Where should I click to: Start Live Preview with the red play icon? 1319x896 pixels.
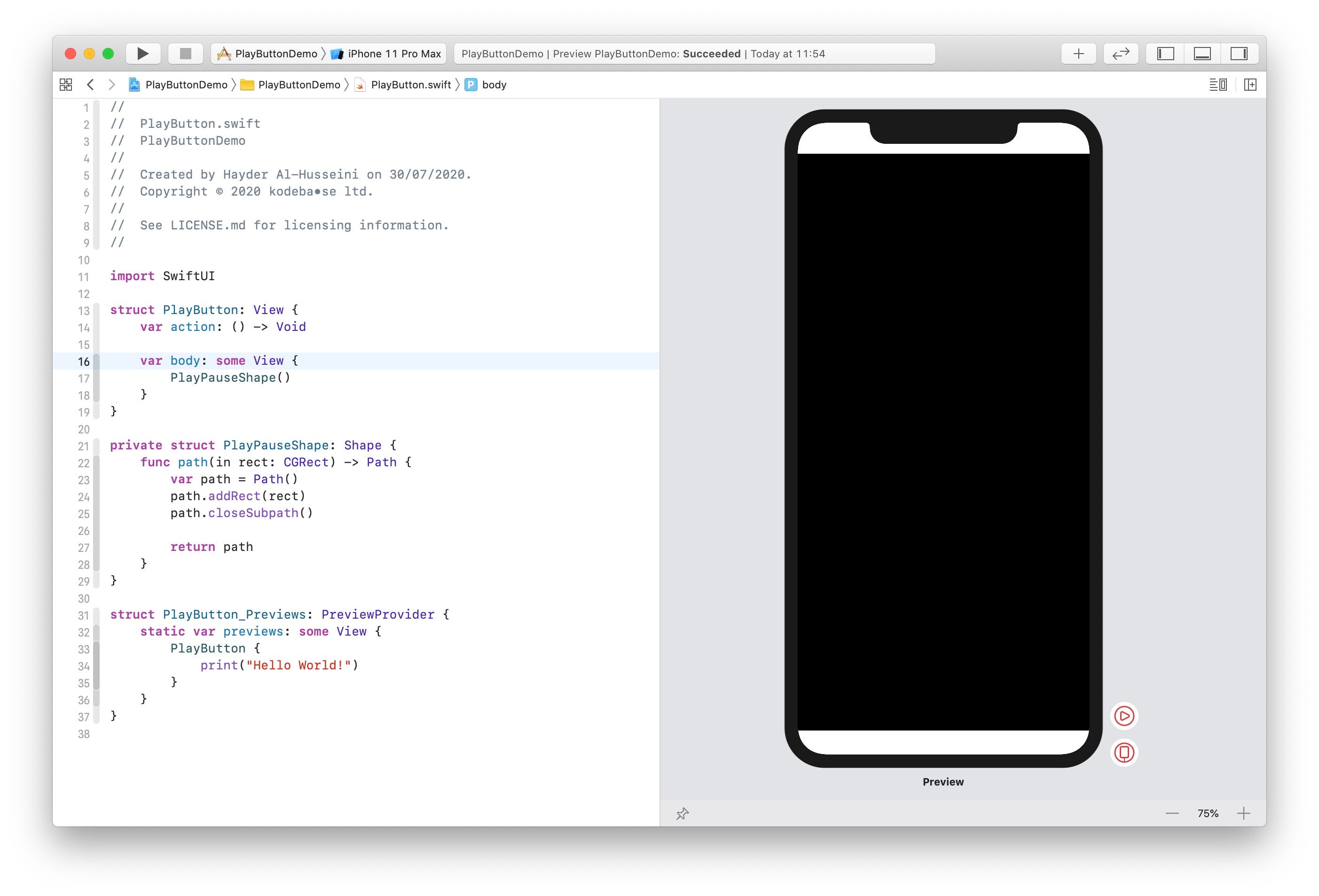coord(1124,715)
